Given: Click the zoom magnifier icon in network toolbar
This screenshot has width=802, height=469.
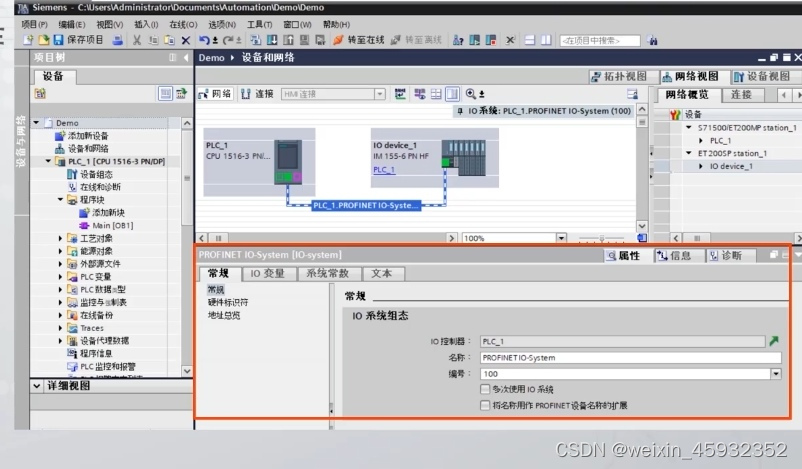Looking at the screenshot, I should coord(471,94).
